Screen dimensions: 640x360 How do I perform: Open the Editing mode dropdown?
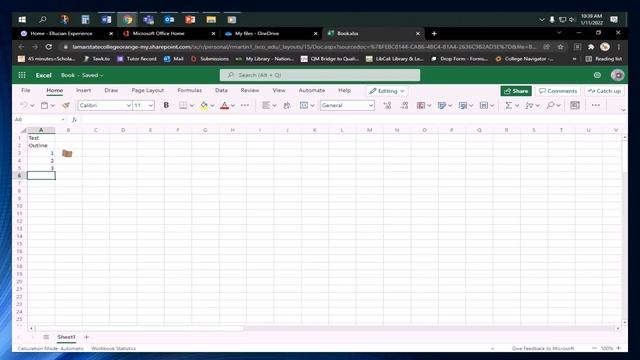[x=387, y=91]
